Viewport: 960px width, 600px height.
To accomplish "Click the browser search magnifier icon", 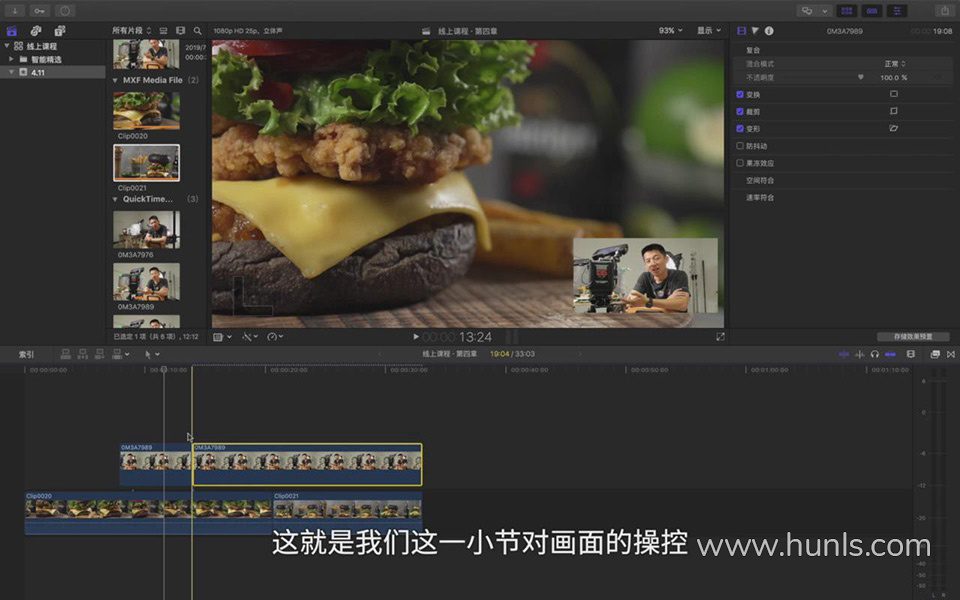I will point(197,31).
